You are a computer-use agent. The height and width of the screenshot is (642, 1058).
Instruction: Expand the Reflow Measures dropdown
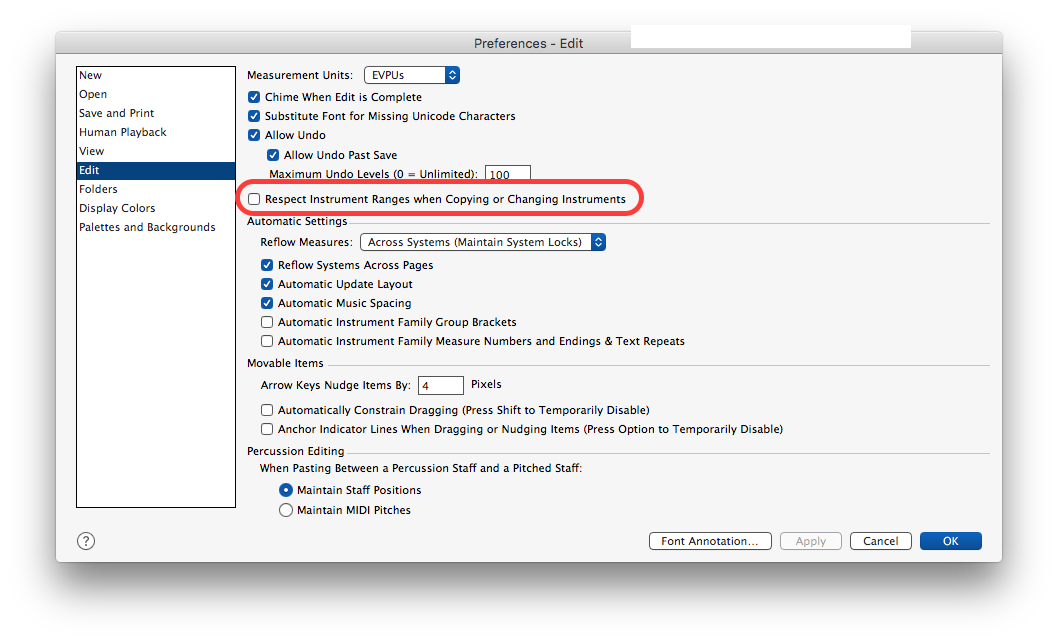point(483,242)
